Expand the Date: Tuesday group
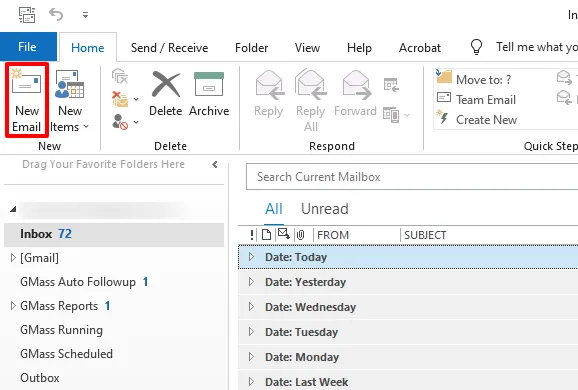578x390 pixels. pyautogui.click(x=251, y=332)
